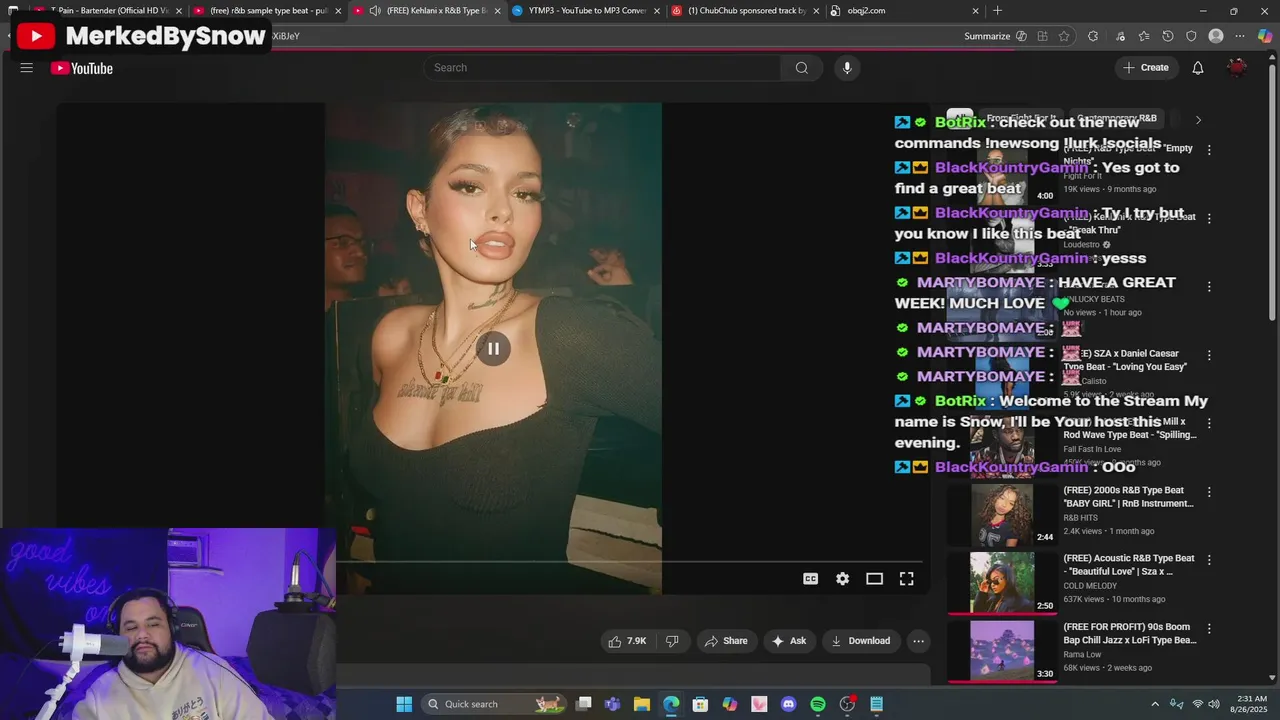This screenshot has height=720, width=1280.
Task: Mute the Kehlani tab speaker icon
Action: click(x=374, y=11)
